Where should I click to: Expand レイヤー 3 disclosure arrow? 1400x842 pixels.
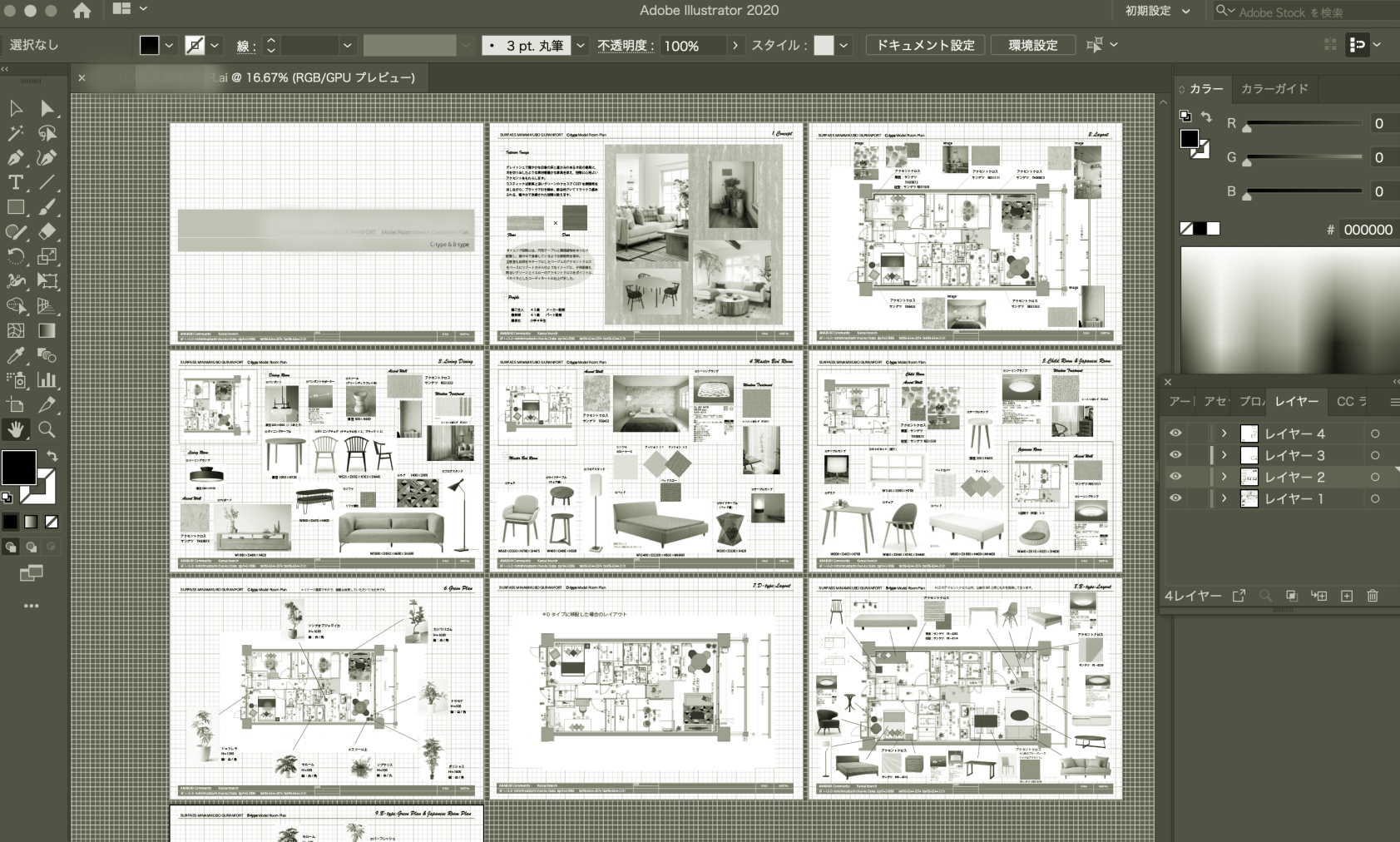(1224, 455)
